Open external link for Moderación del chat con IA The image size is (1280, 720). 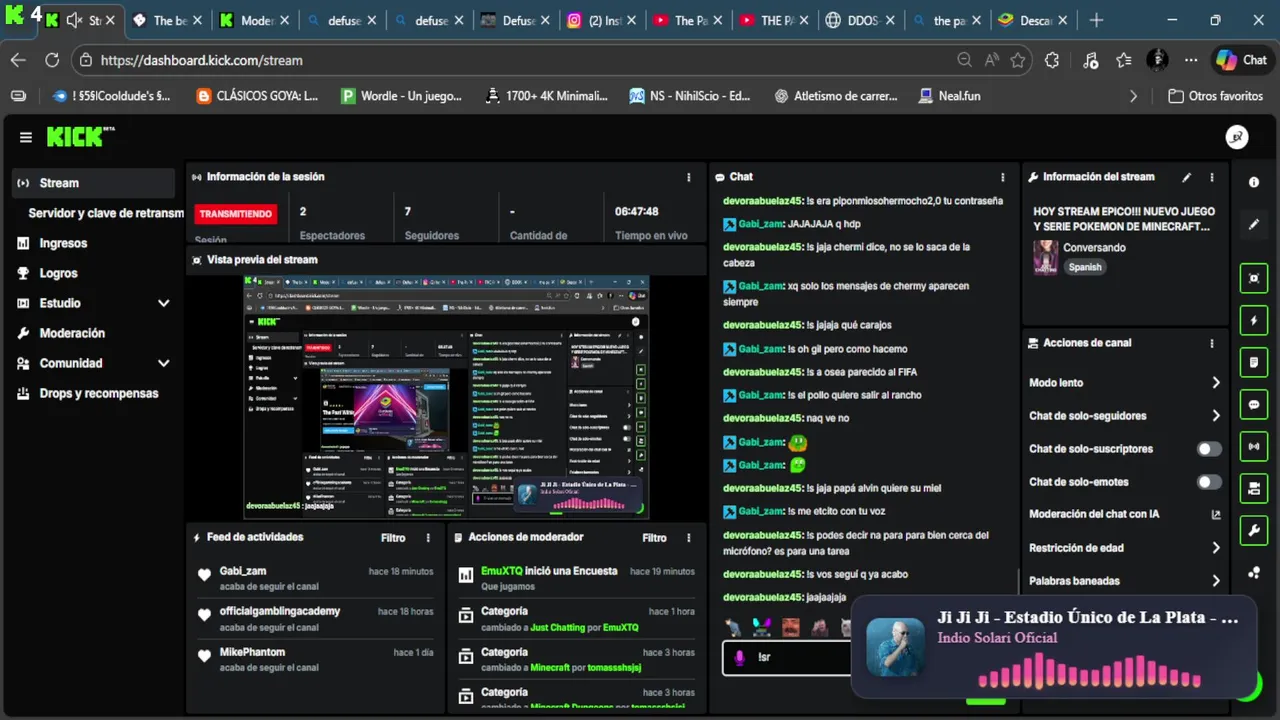(1216, 515)
